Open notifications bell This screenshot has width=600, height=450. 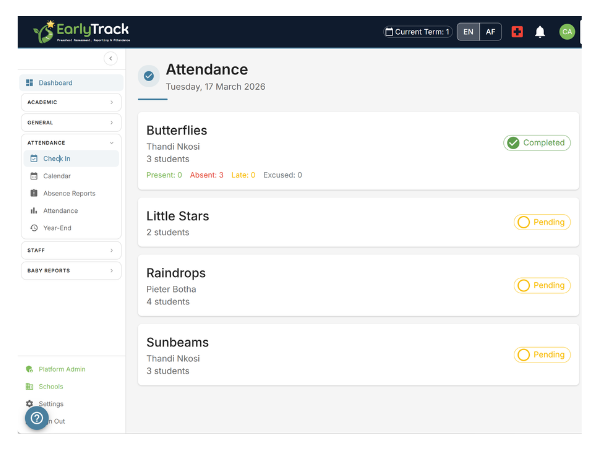tap(540, 32)
